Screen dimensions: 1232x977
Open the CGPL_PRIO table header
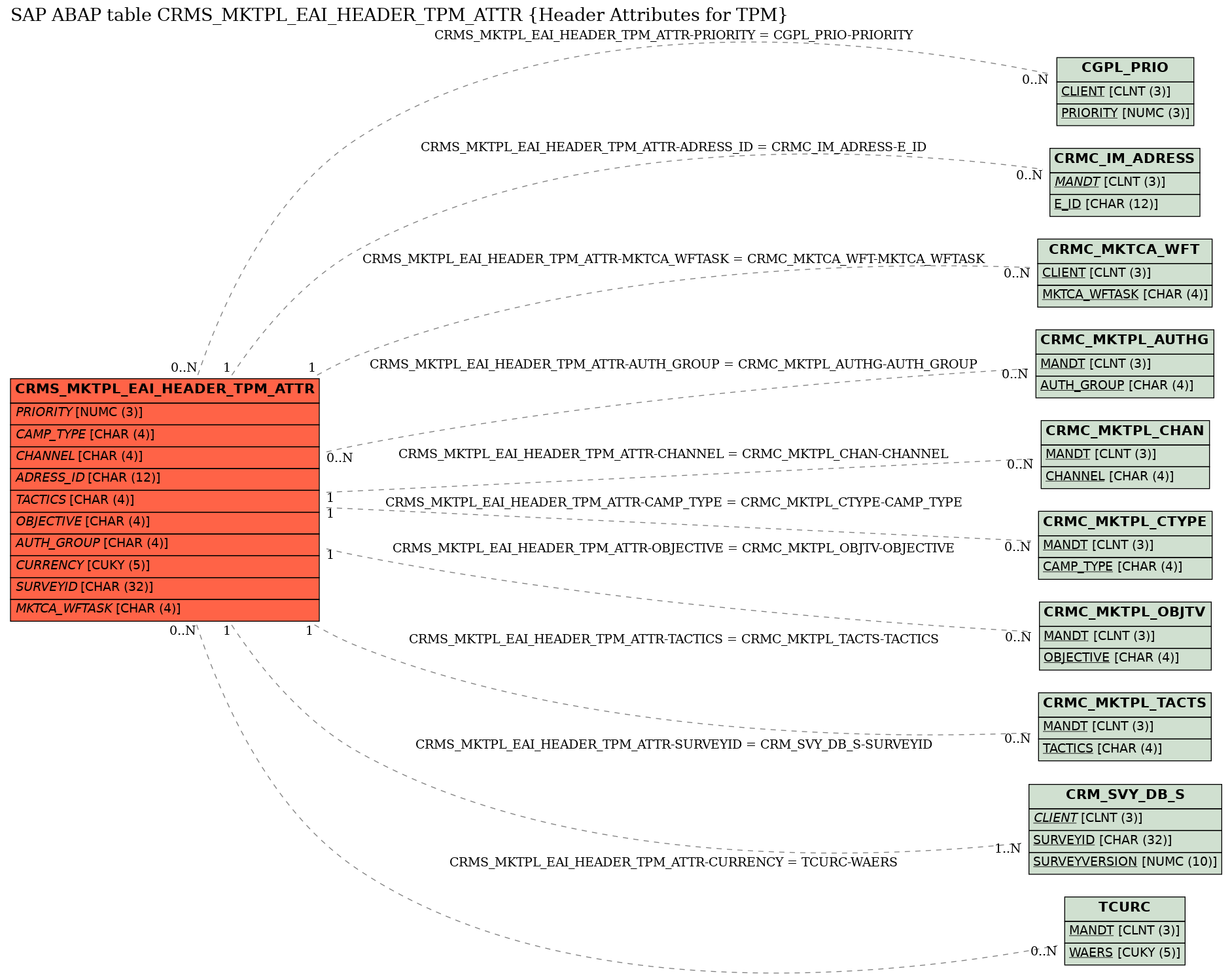1125,69
